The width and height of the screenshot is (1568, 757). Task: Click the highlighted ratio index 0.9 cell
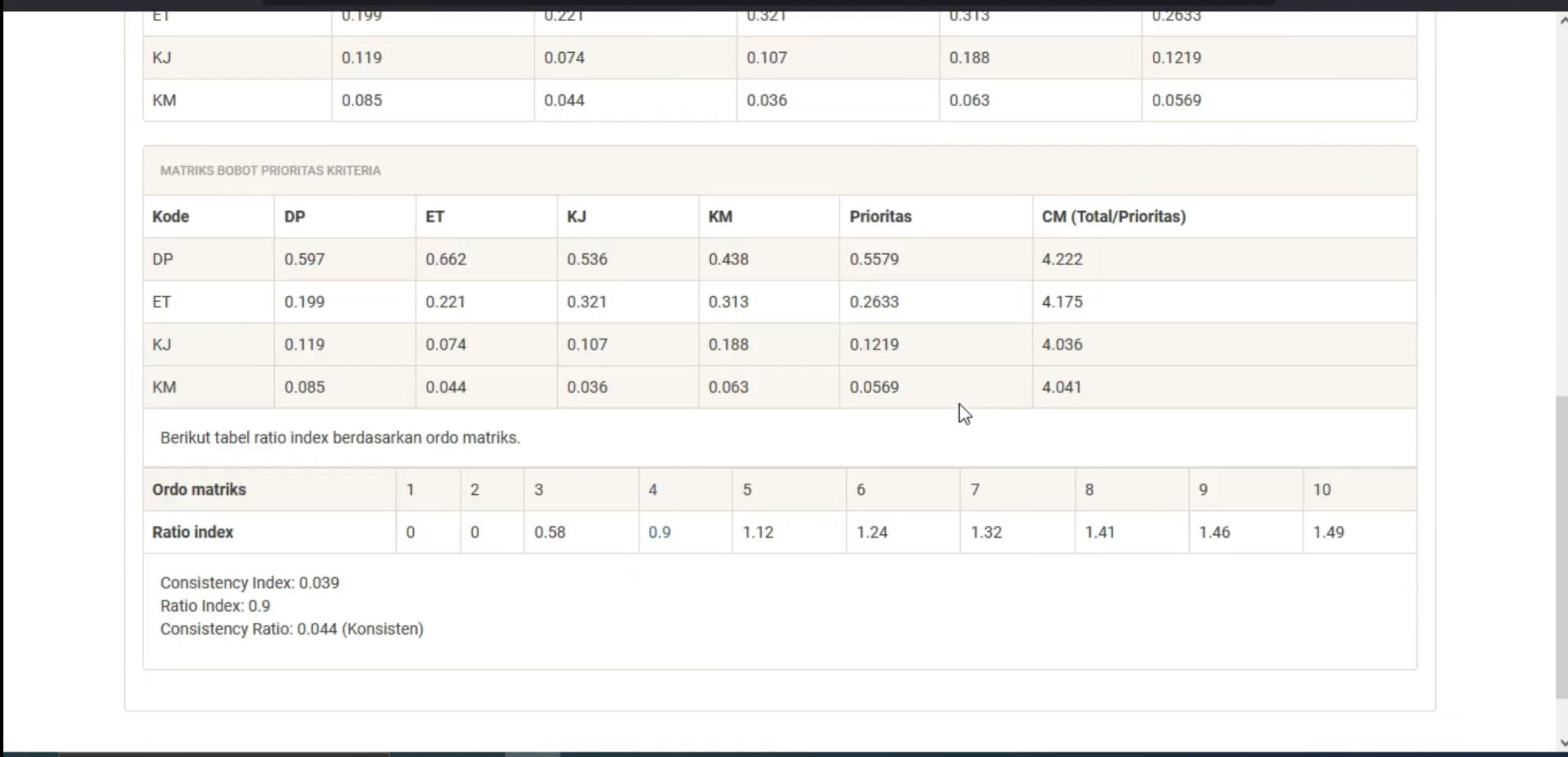[x=685, y=532]
